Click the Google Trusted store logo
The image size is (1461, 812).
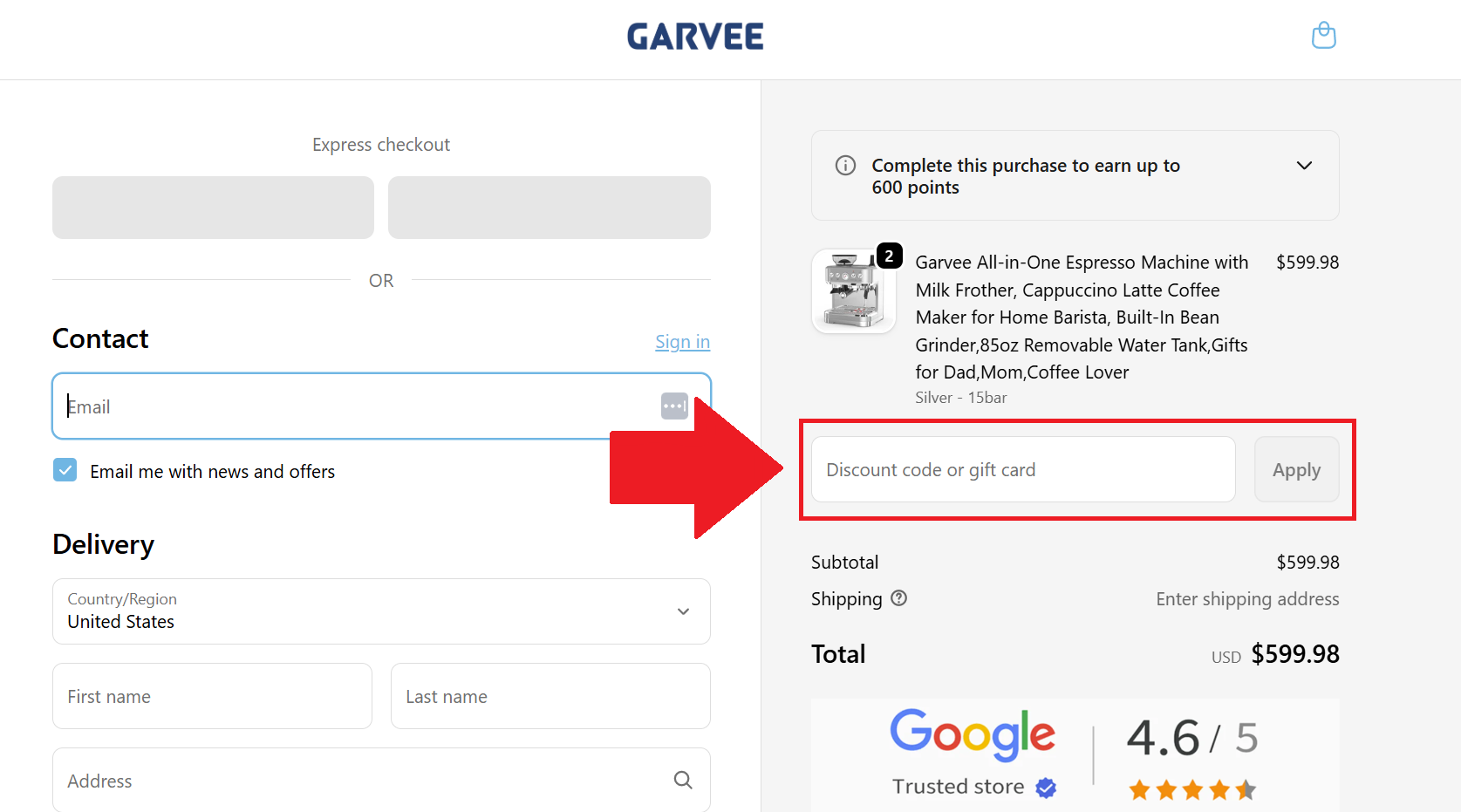click(x=973, y=752)
